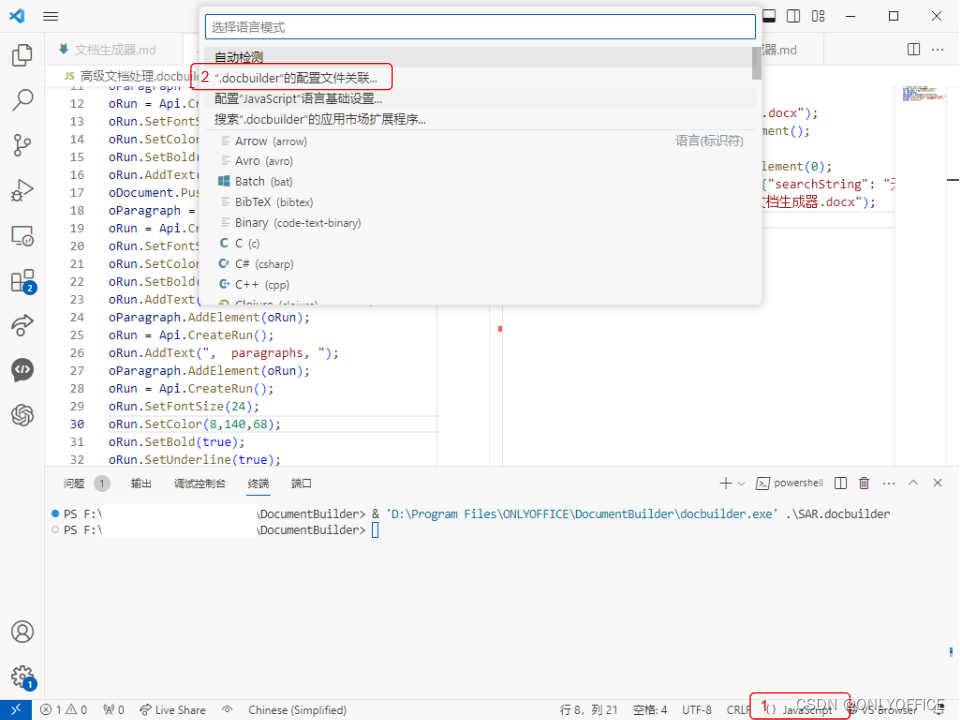The height and width of the screenshot is (720, 960).
Task: Open notifications bell in status bar
Action: pos(940,710)
